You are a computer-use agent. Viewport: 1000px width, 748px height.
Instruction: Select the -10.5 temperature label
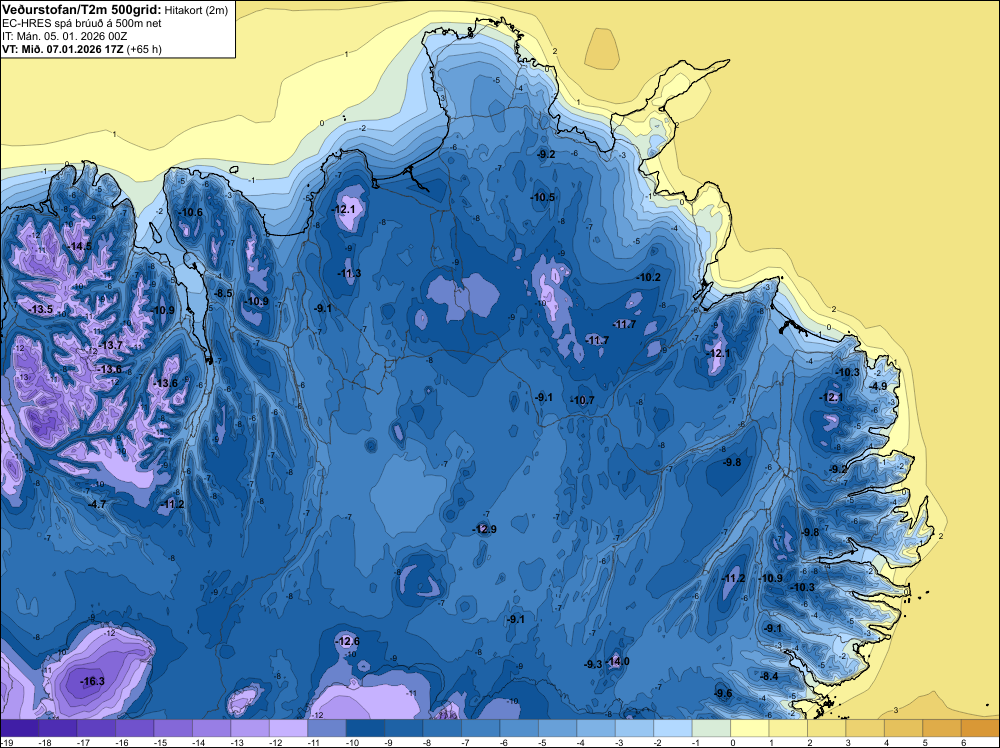tap(543, 198)
